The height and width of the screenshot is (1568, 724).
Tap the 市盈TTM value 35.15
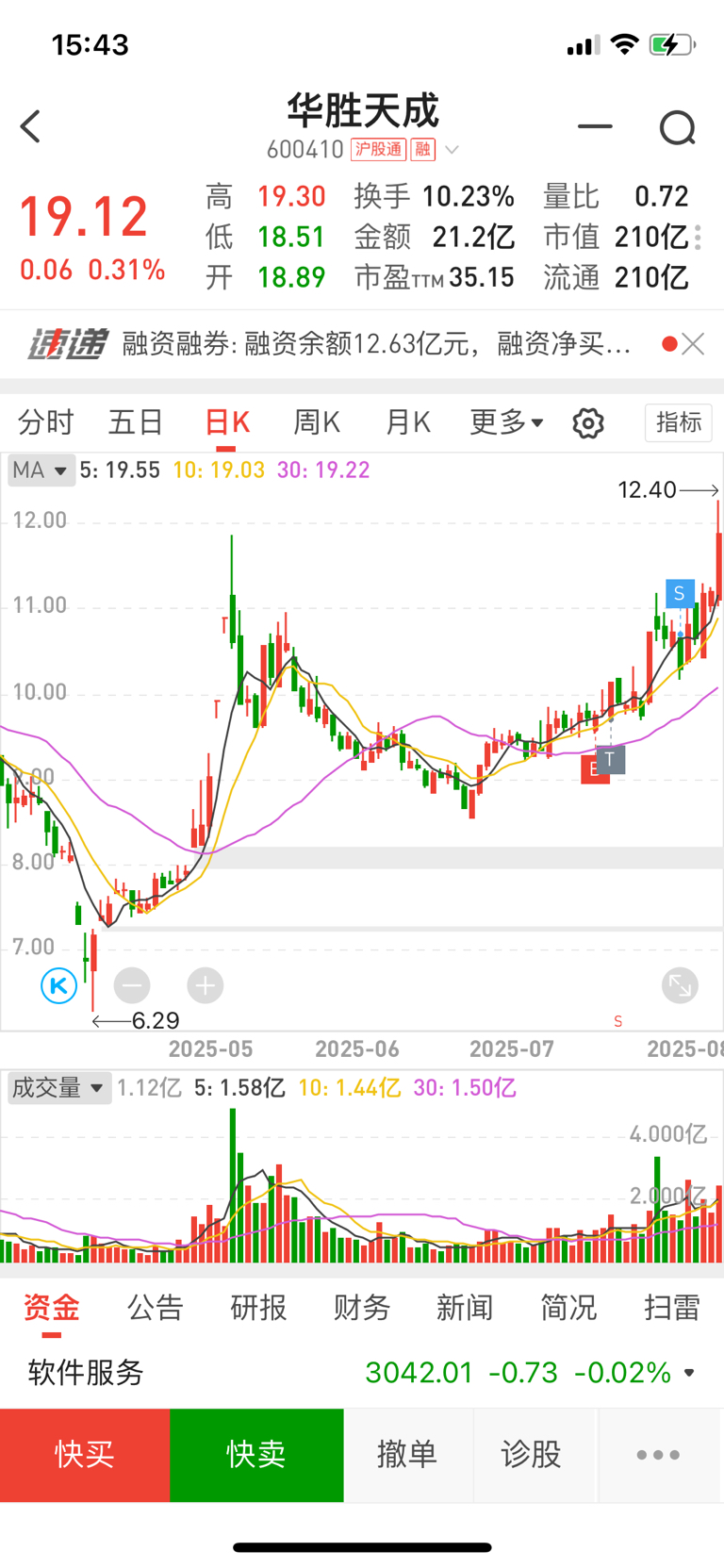pyautogui.click(x=482, y=277)
